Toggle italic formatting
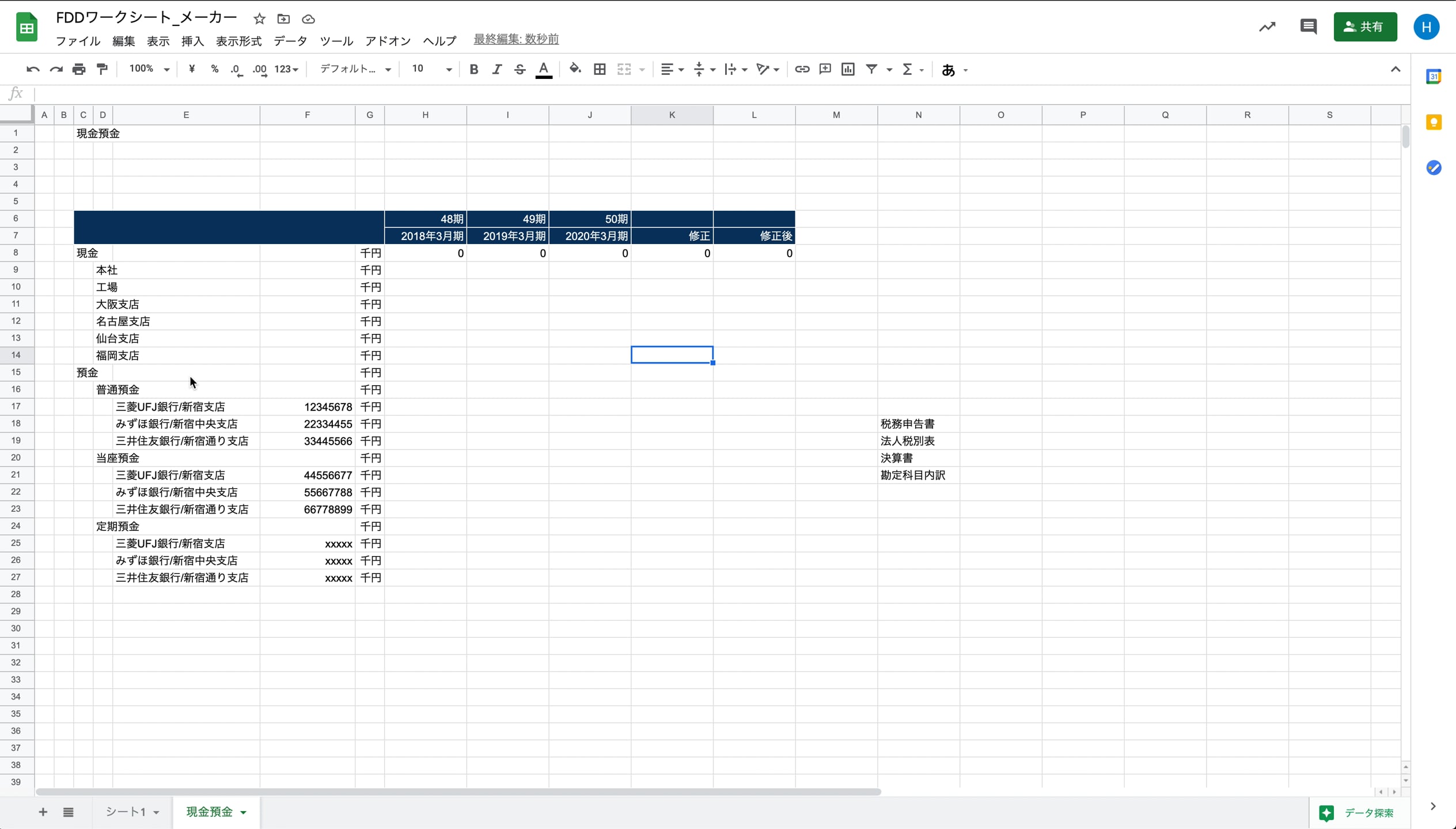The image size is (1456, 829). coord(496,70)
